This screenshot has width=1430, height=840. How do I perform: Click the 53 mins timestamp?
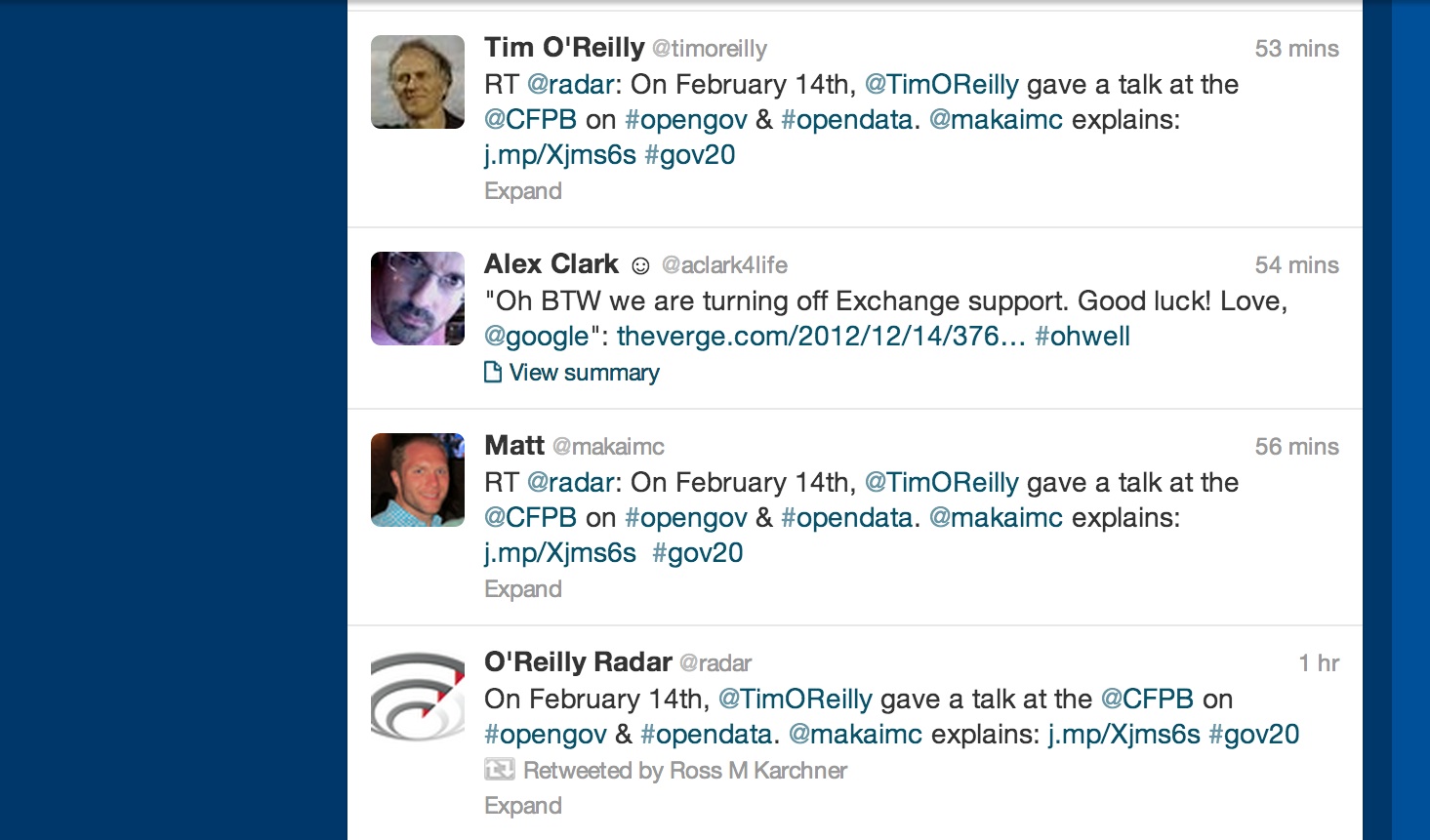click(1296, 49)
